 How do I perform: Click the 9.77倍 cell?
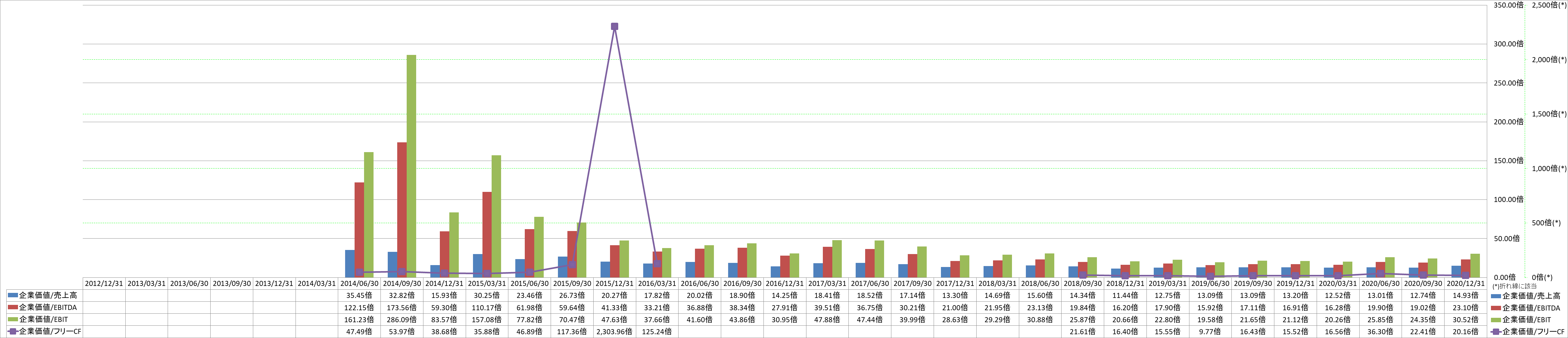pos(1210,332)
